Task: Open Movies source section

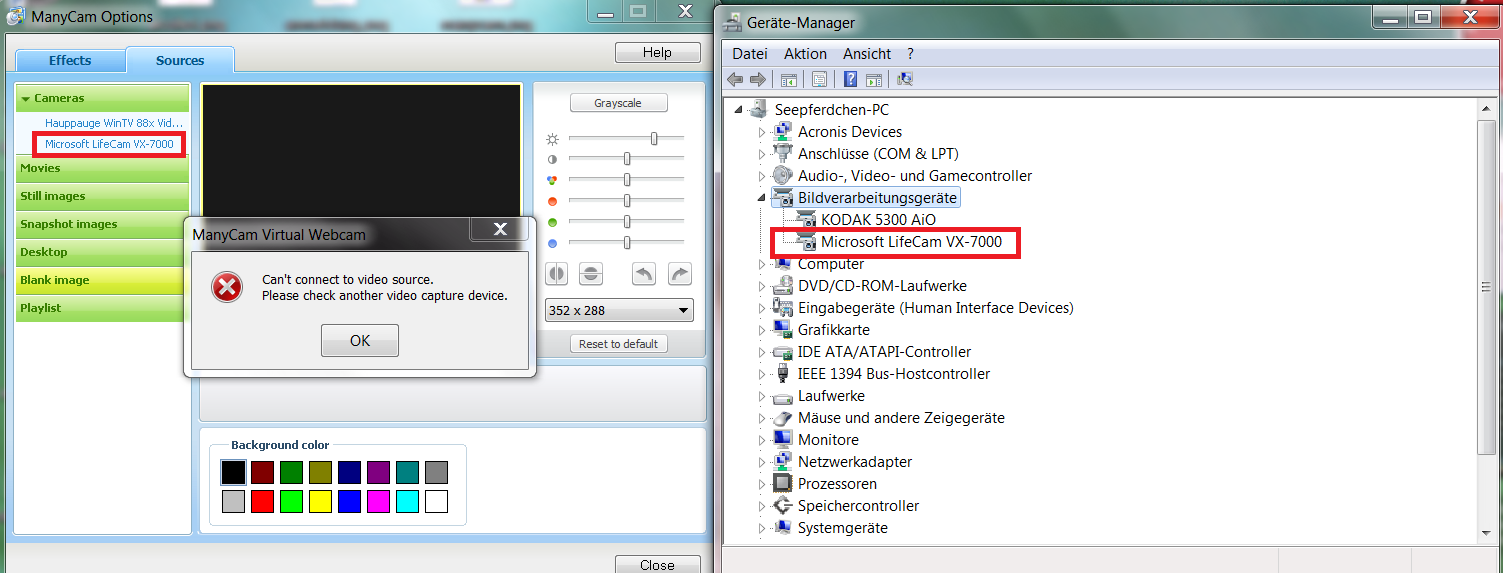Action: [102, 168]
